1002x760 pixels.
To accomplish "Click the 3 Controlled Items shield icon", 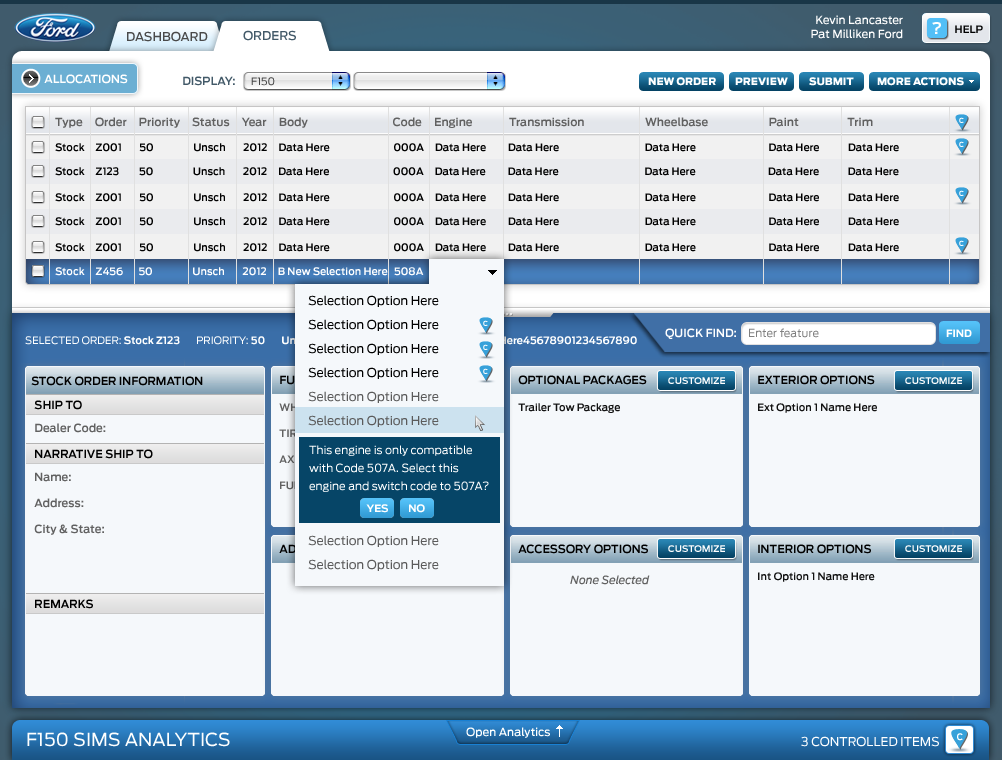I will (x=960, y=740).
